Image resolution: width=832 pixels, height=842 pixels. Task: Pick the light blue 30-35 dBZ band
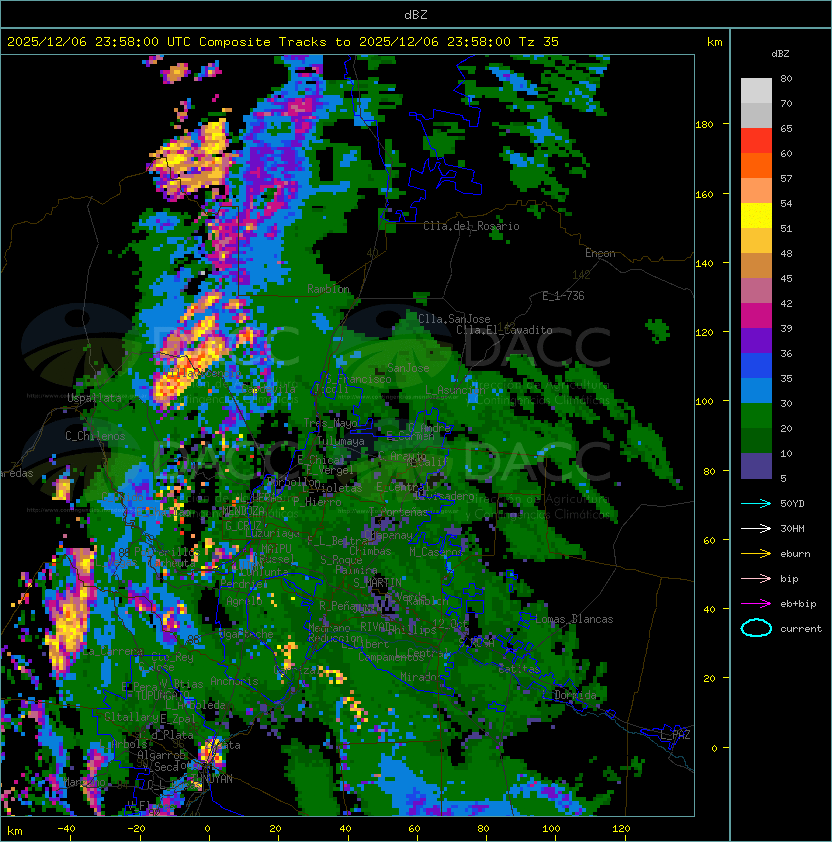pos(756,391)
